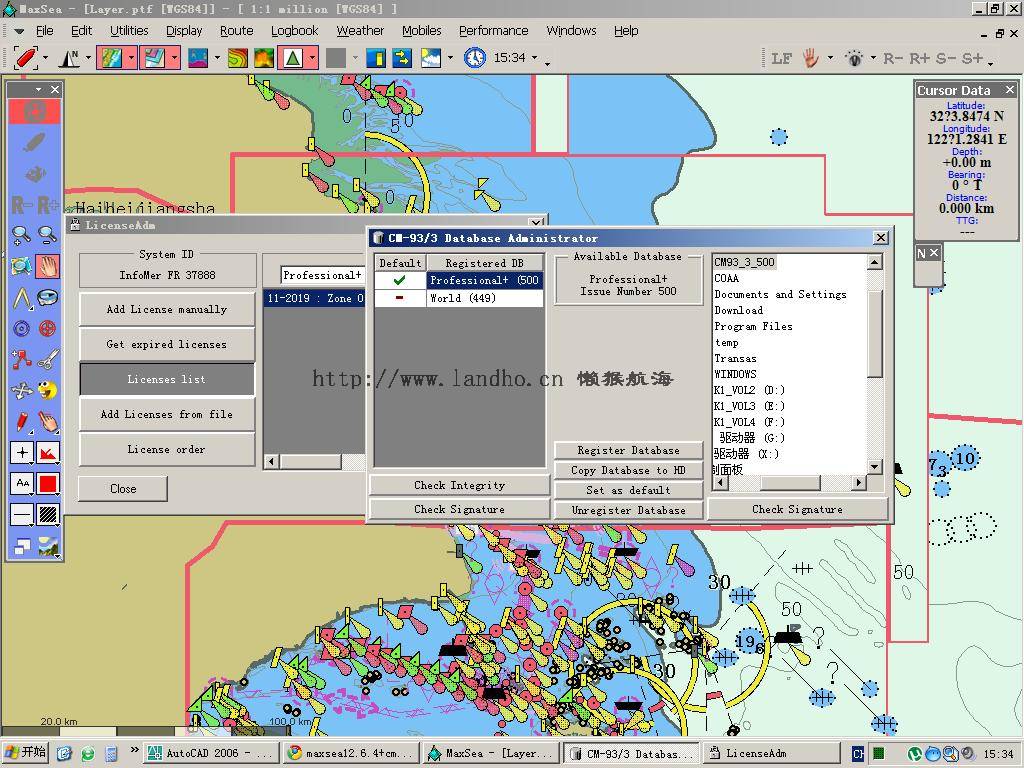Screen dimensions: 1024x768
Task: Select the red target circle tool
Action: [x=47, y=328]
